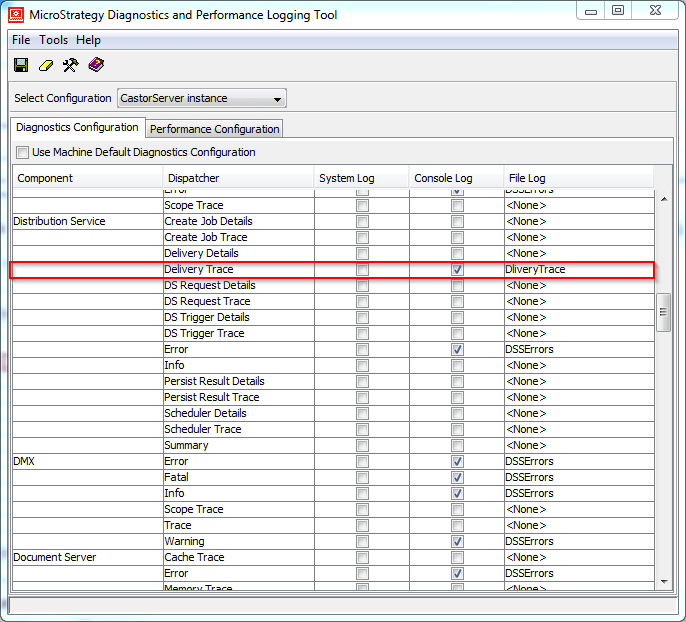The width and height of the screenshot is (686, 622).
Task: Uncheck Console Log for DMX Fatal
Action: coord(457,477)
